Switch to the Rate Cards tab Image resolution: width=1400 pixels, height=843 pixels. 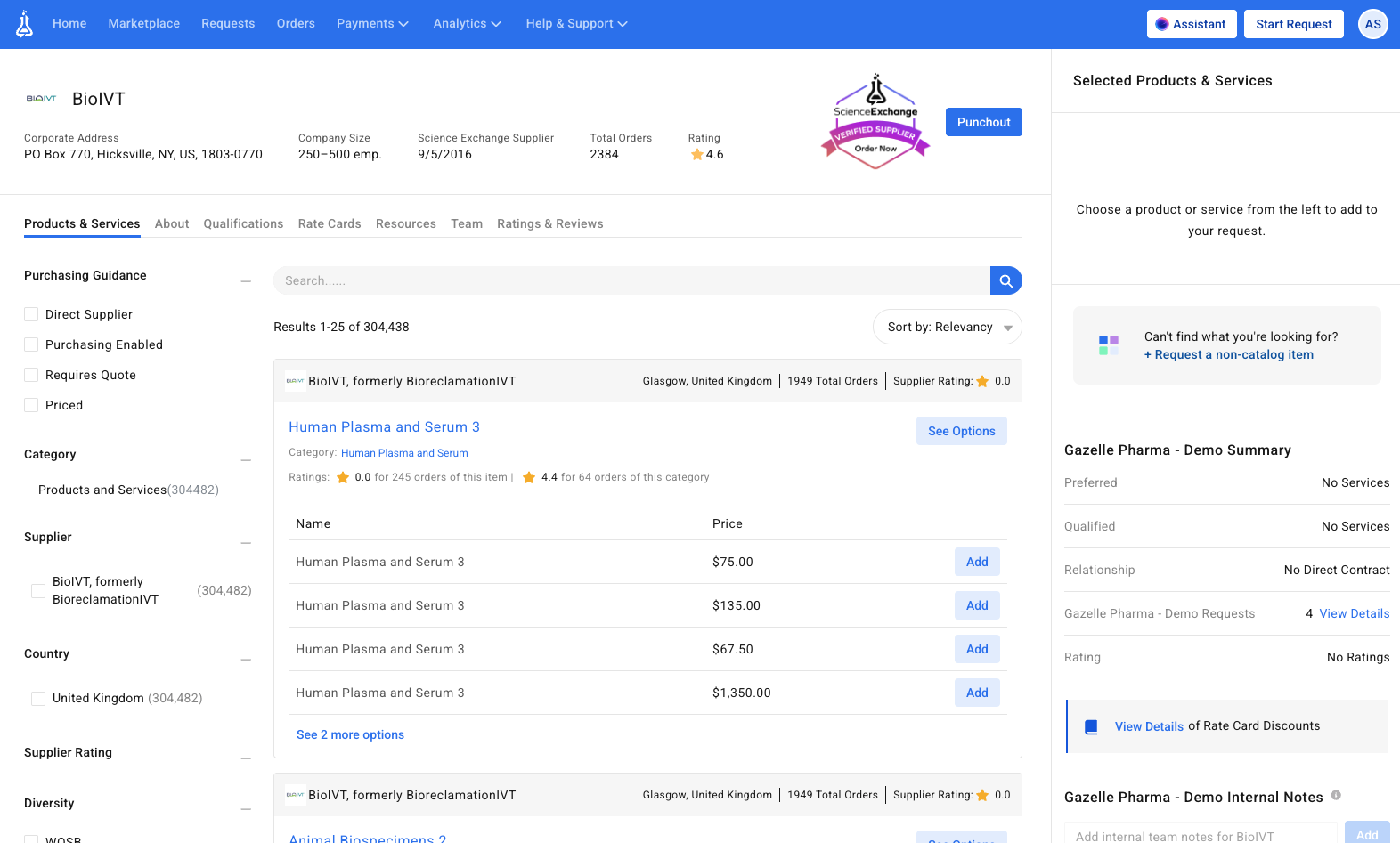330,223
